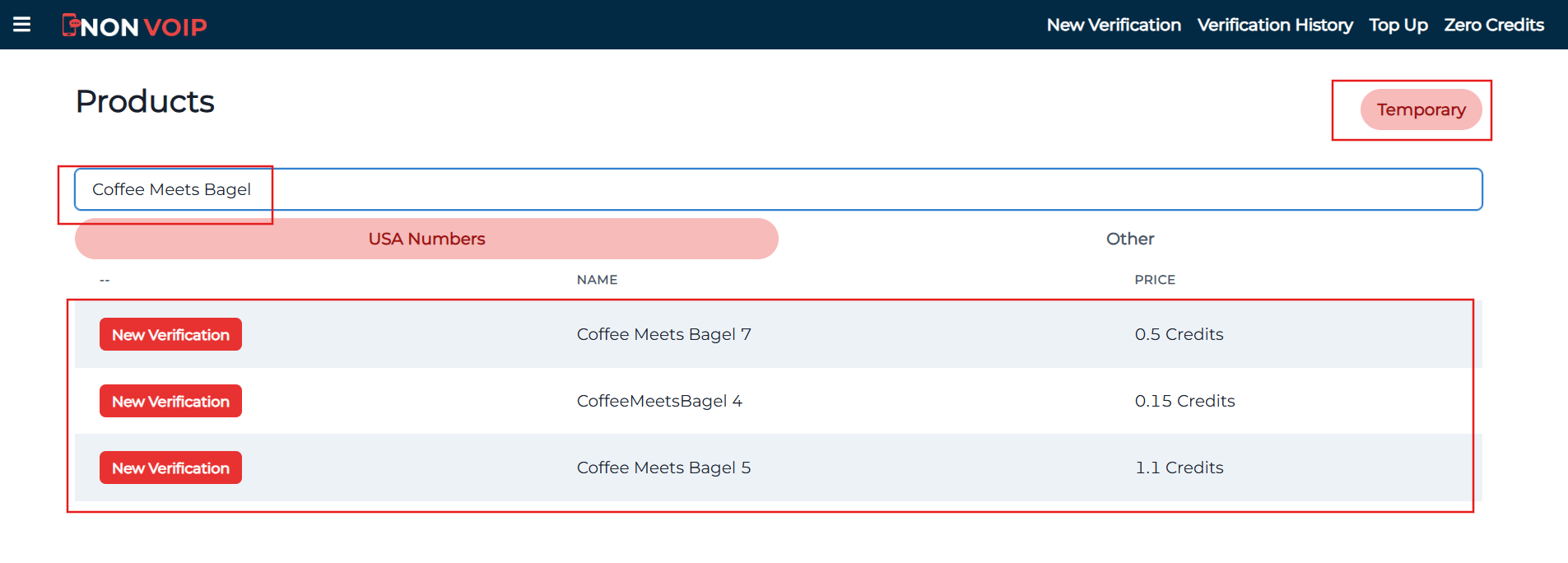
Task: Click the PRICE column header
Action: 1155,280
